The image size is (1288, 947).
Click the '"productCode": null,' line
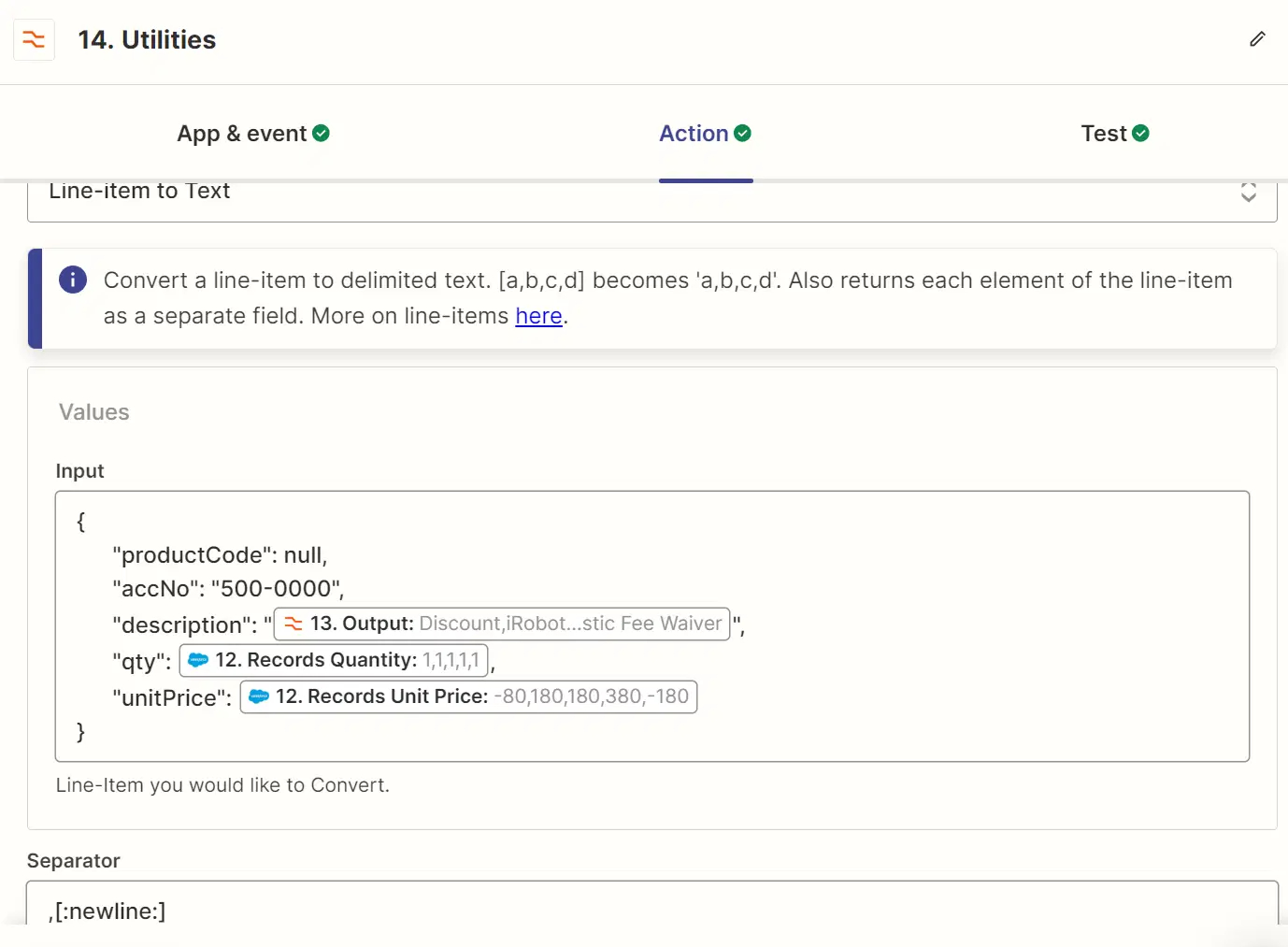[220, 555]
